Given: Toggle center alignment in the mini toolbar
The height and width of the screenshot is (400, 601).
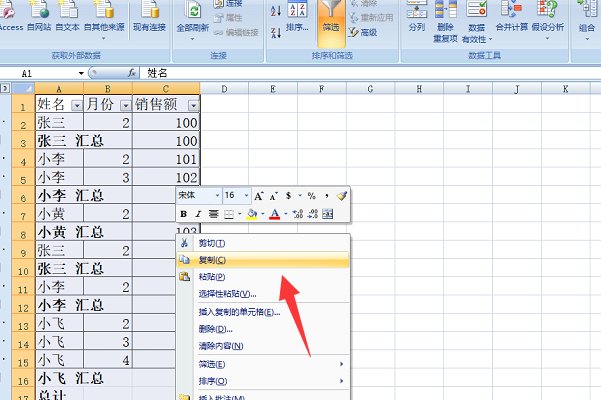Looking at the screenshot, I should coord(213,214).
